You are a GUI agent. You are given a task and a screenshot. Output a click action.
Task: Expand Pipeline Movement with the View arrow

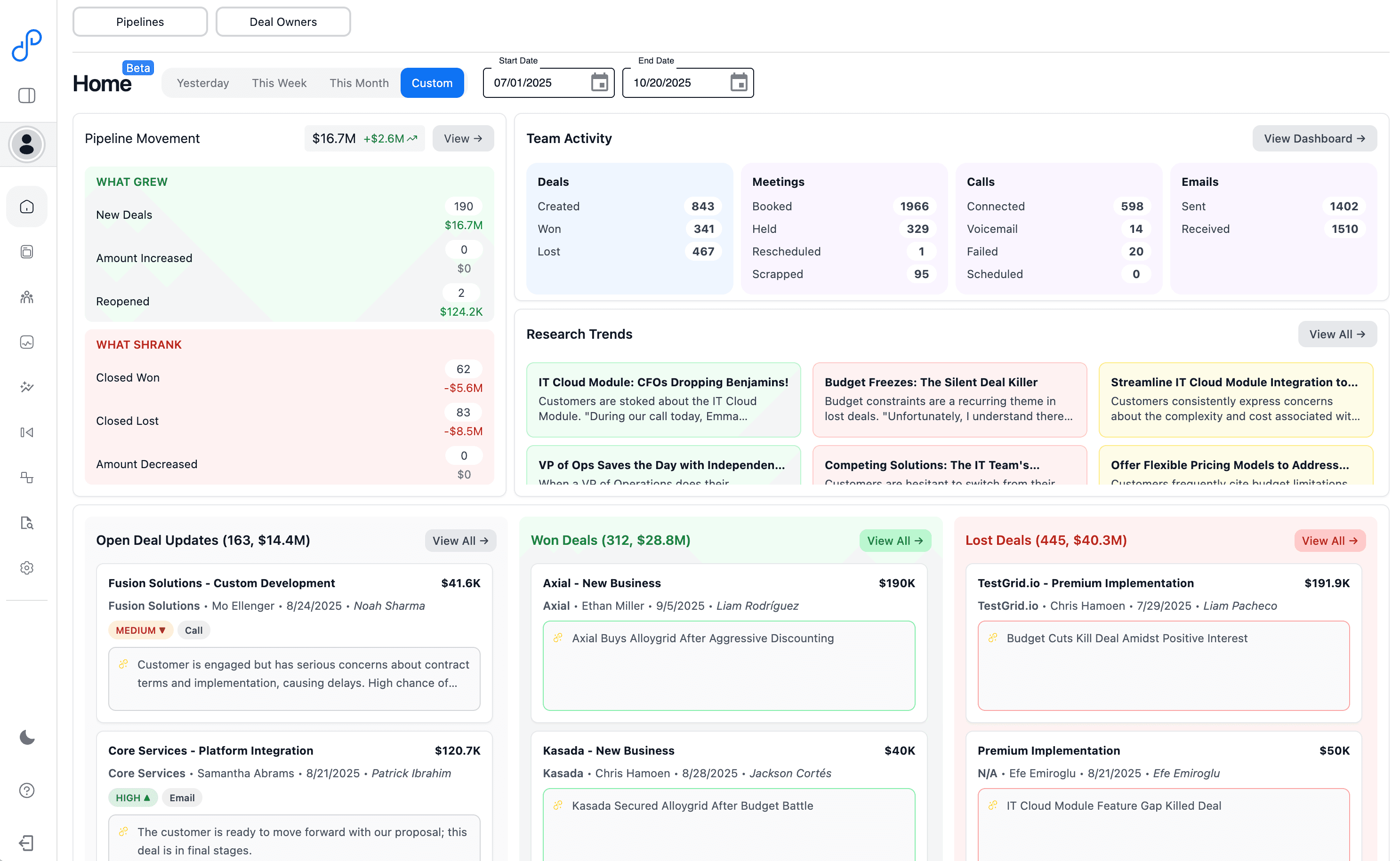462,138
